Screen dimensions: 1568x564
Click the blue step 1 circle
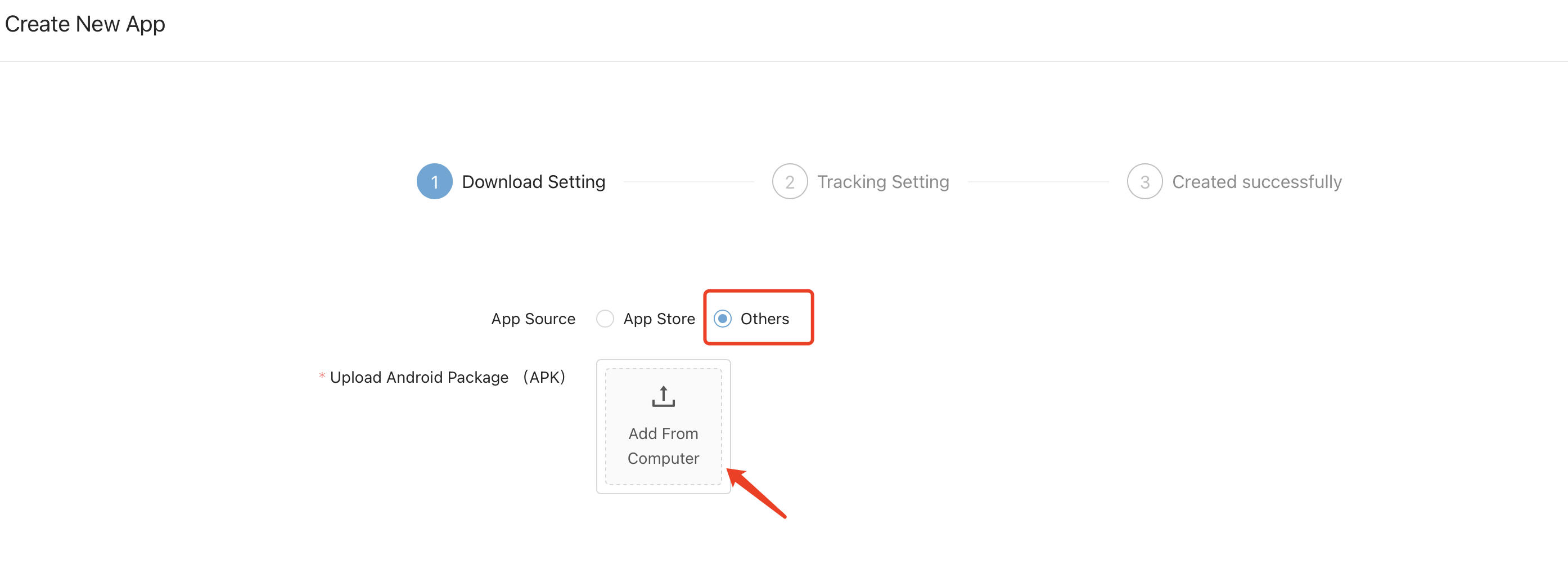(434, 181)
